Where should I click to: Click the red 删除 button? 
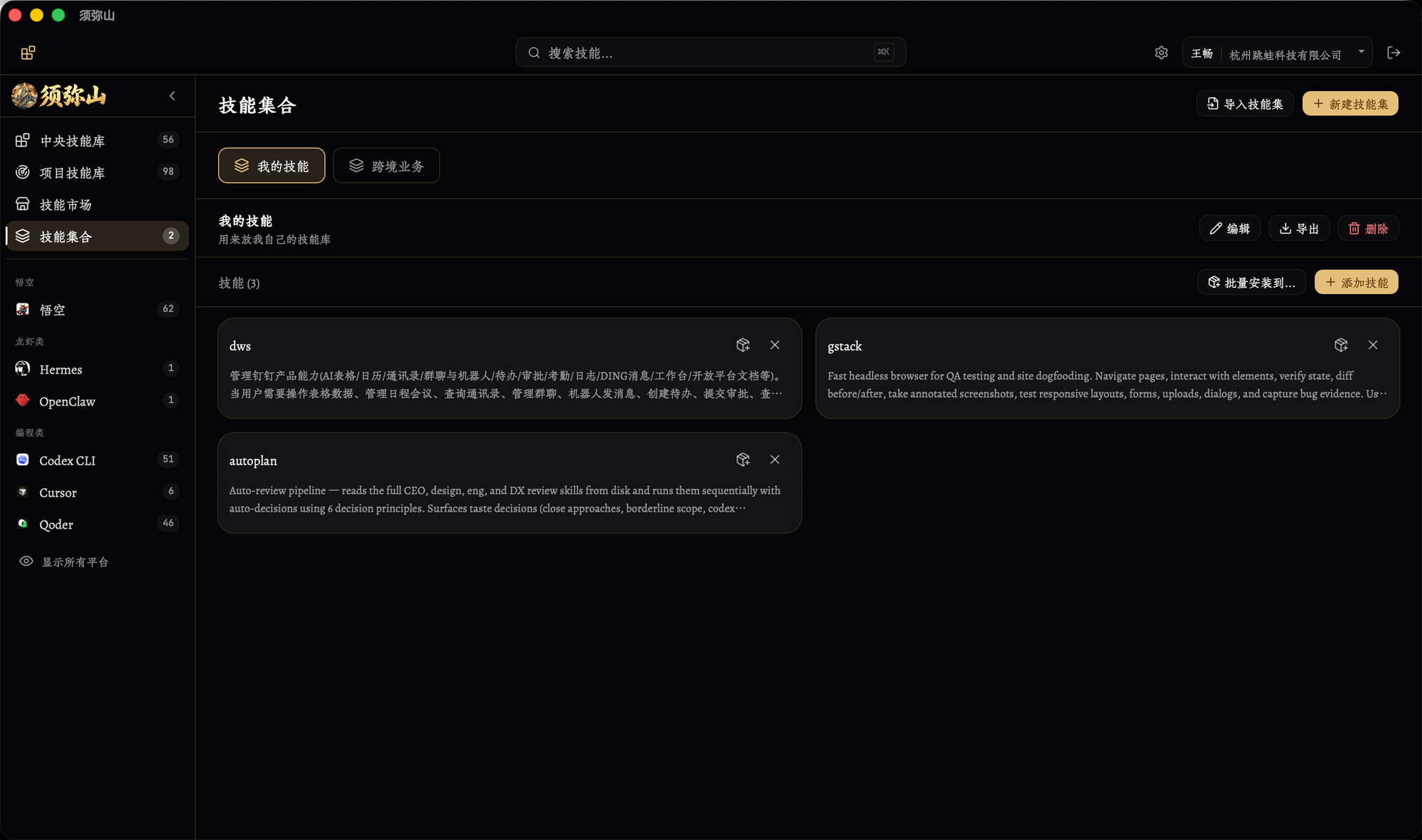1369,228
